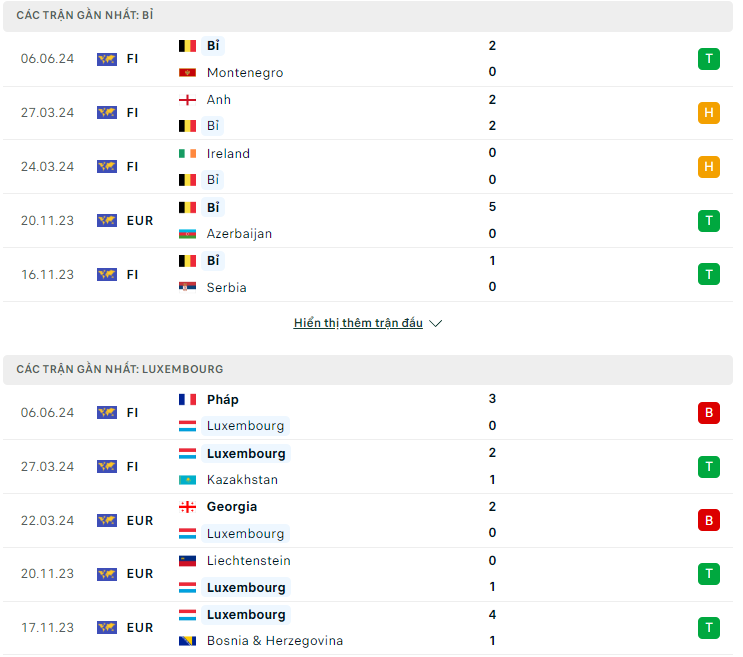The width and height of the screenshot is (743, 657).
Task: Select the Các trận gần nhất: Luxembourg header
Action: (368, 369)
